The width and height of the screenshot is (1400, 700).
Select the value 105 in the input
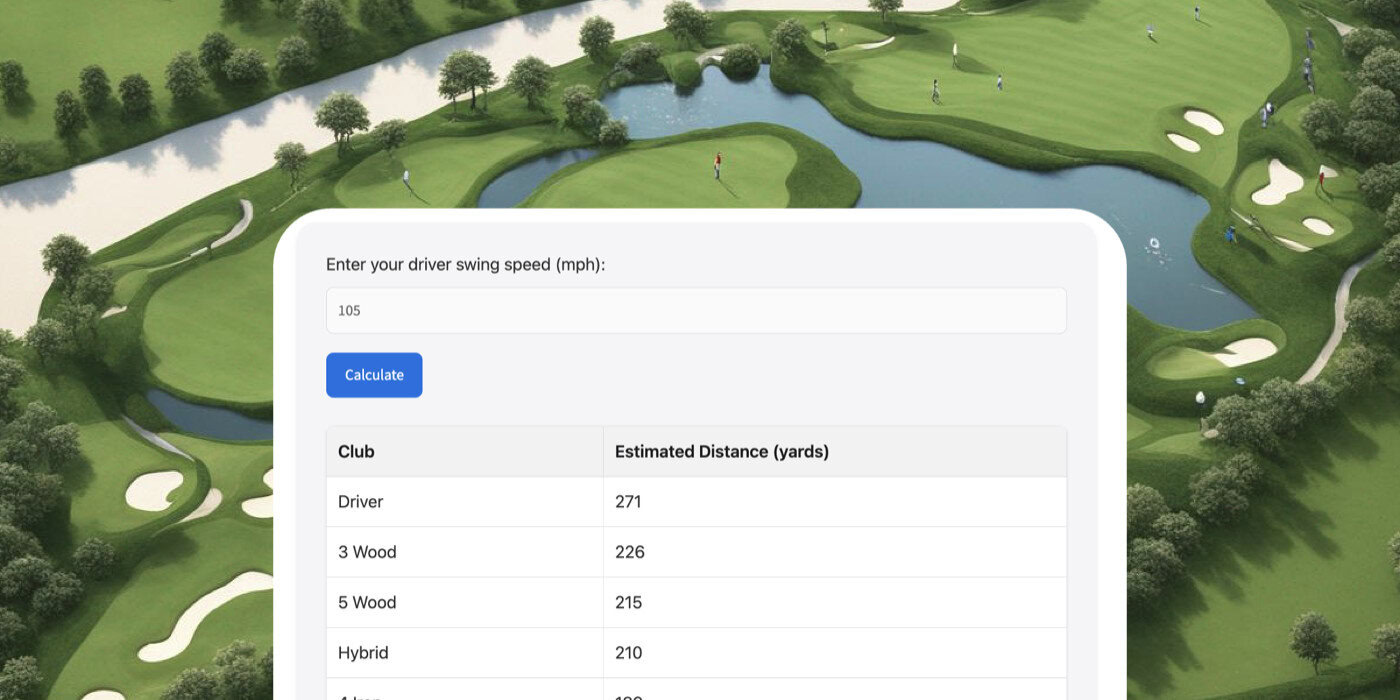[x=348, y=310]
